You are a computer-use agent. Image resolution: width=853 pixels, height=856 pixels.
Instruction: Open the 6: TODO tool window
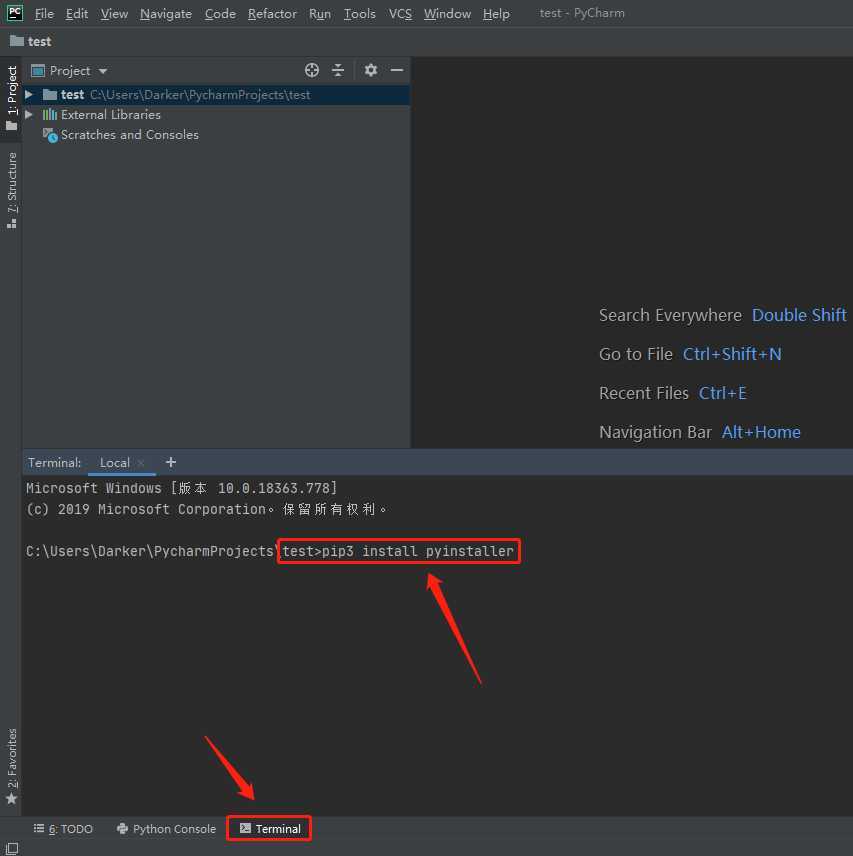63,829
